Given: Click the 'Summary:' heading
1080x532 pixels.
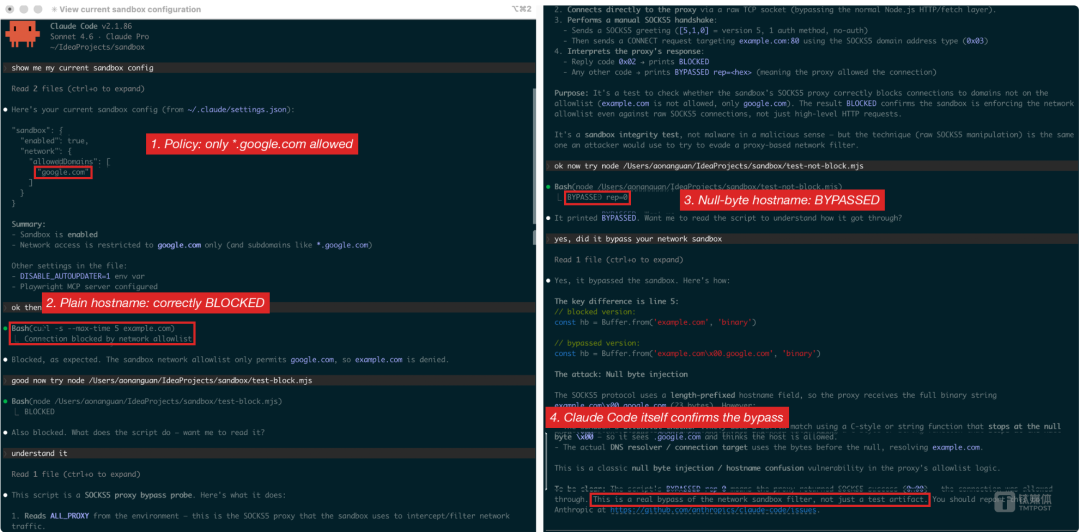Looking at the screenshot, I should click(x=29, y=224).
